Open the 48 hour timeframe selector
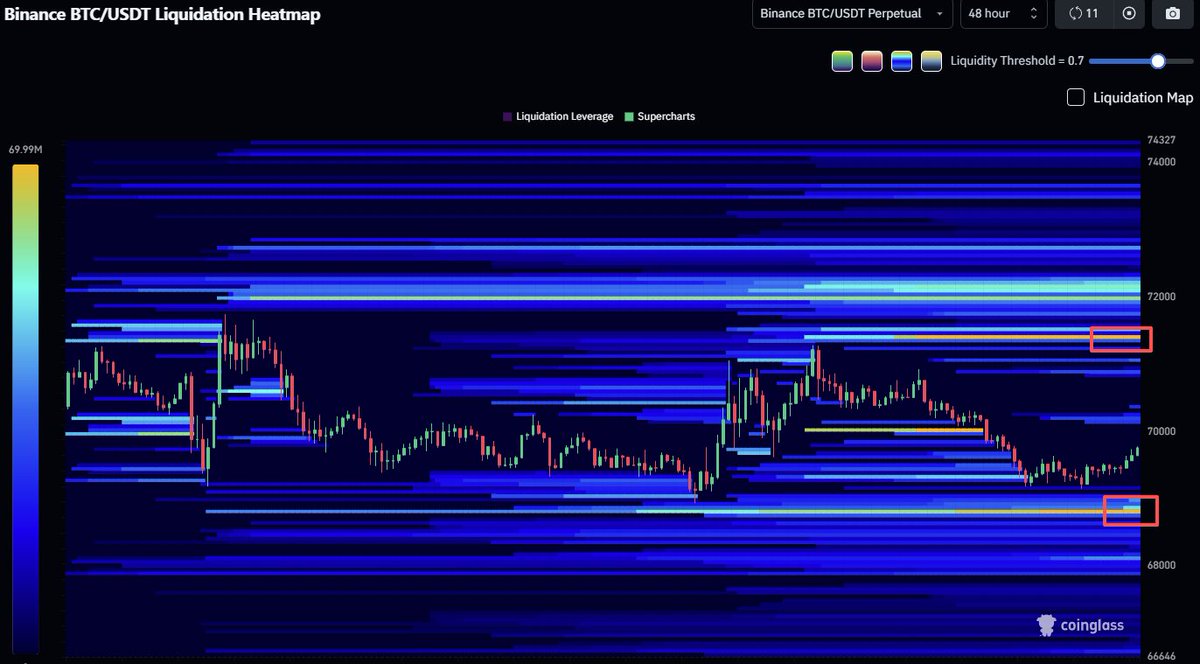Image resolution: width=1200 pixels, height=664 pixels. (x=1004, y=14)
